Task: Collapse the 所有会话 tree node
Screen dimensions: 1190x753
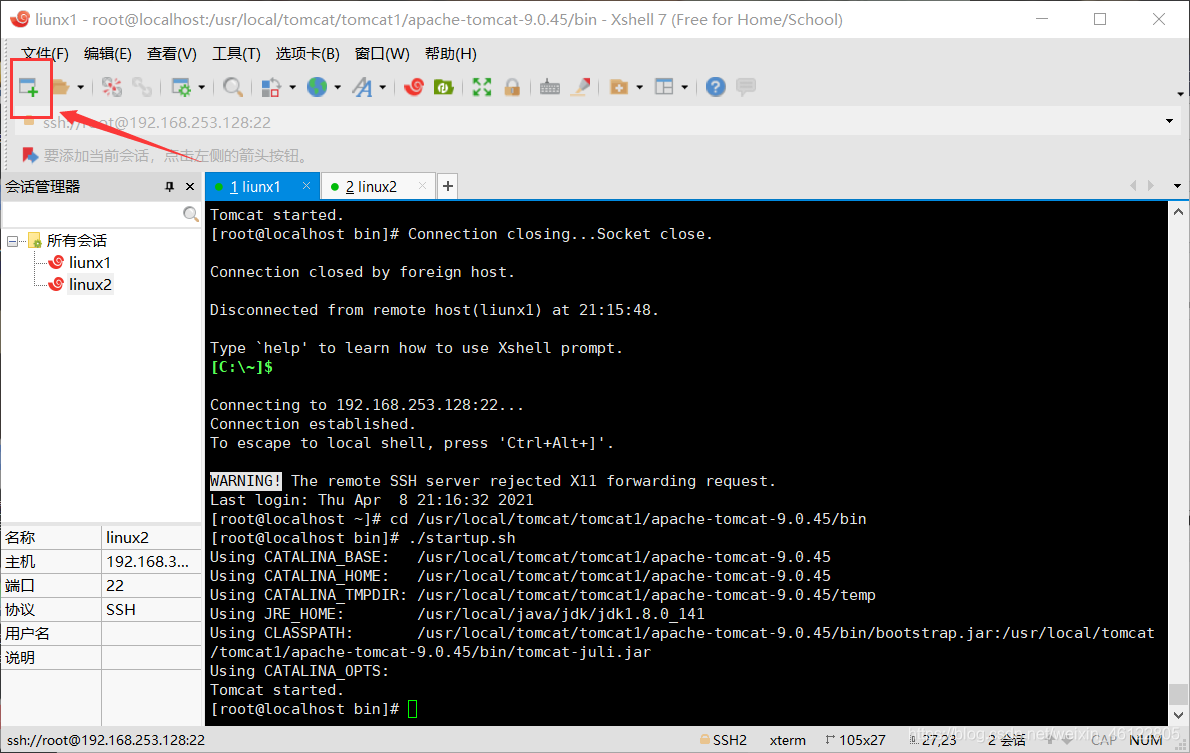Action: (x=12, y=241)
